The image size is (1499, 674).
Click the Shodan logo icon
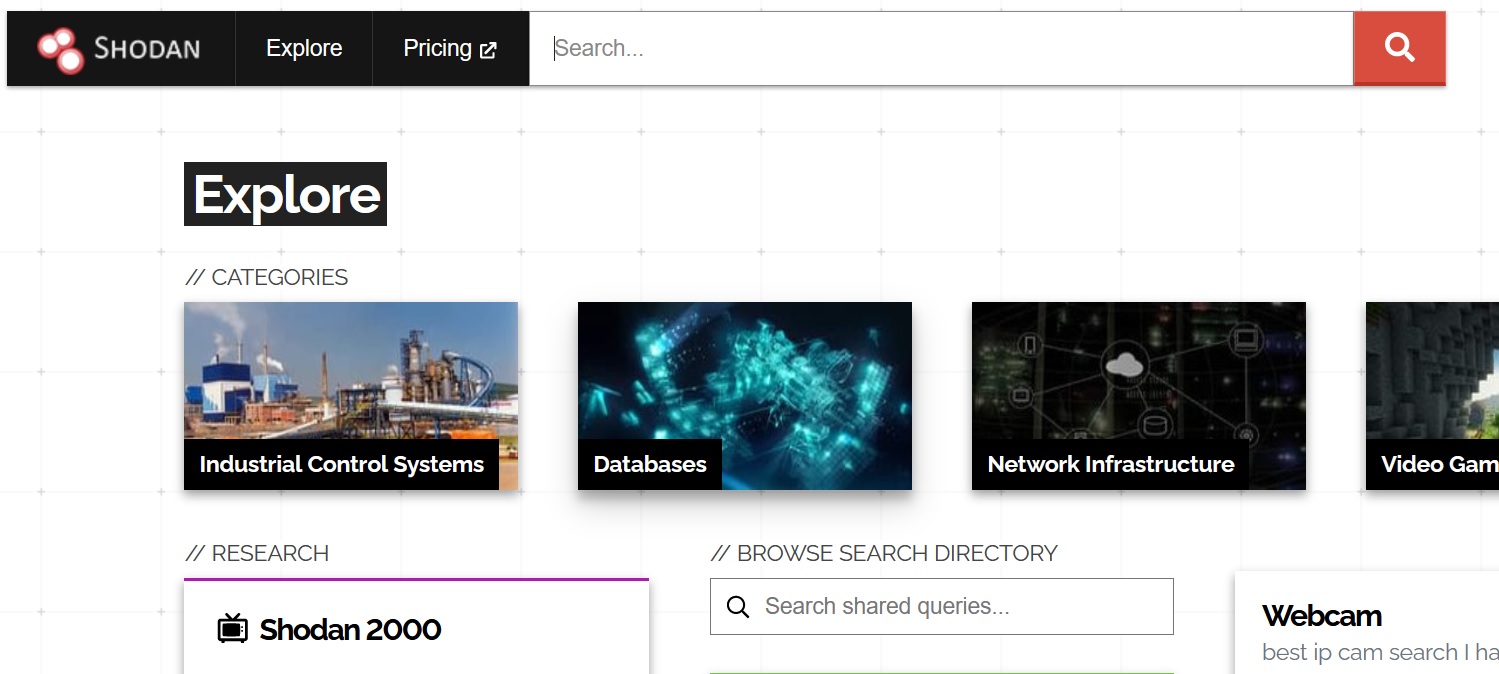pos(58,47)
